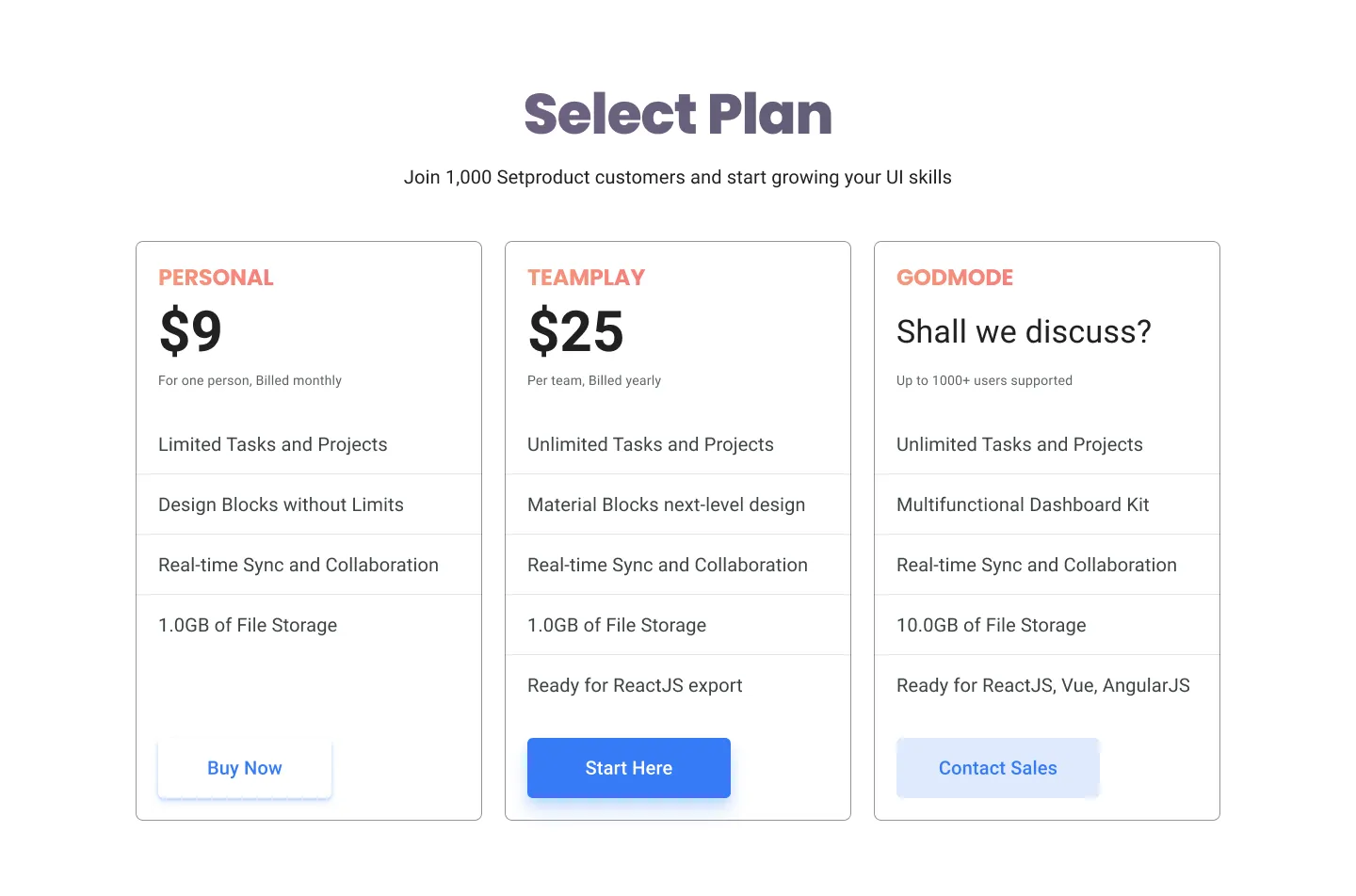Select the TEAMPLAY plan heading
Image resolution: width=1356 pixels, height=896 pixels.
(x=586, y=278)
